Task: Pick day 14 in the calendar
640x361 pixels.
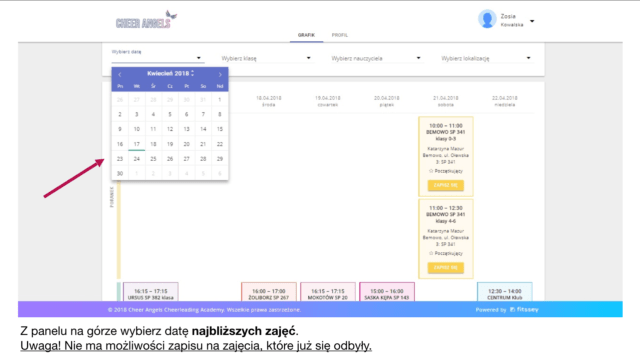Action: coord(203,129)
